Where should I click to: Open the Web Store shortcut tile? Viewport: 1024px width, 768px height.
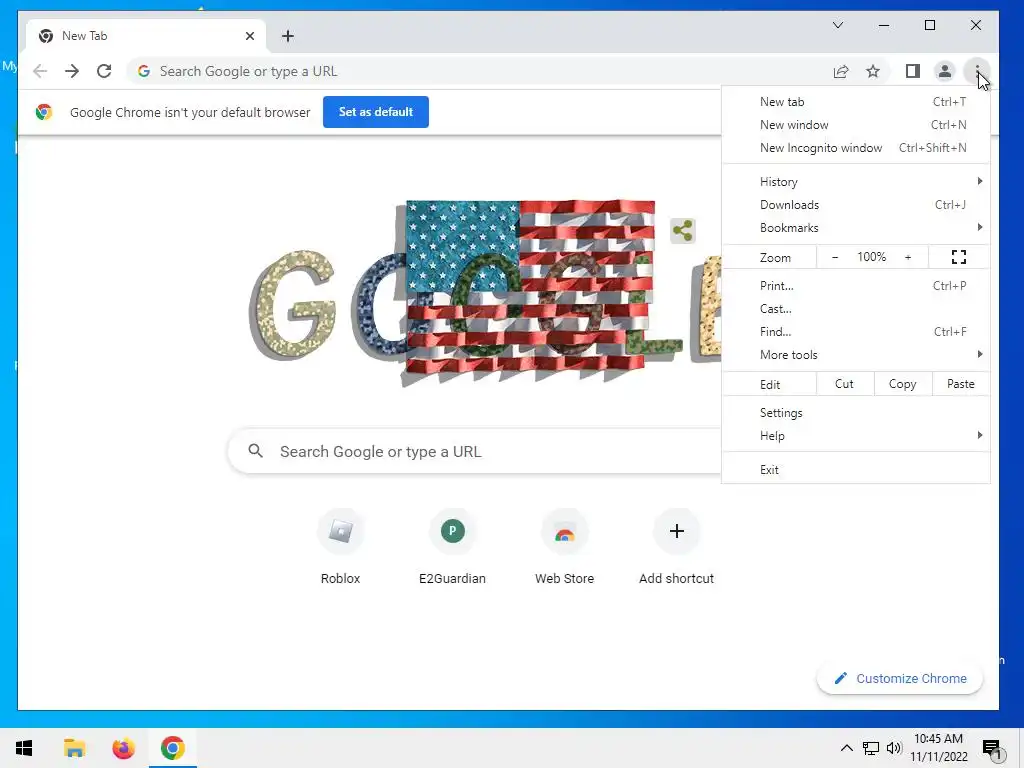pyautogui.click(x=565, y=549)
